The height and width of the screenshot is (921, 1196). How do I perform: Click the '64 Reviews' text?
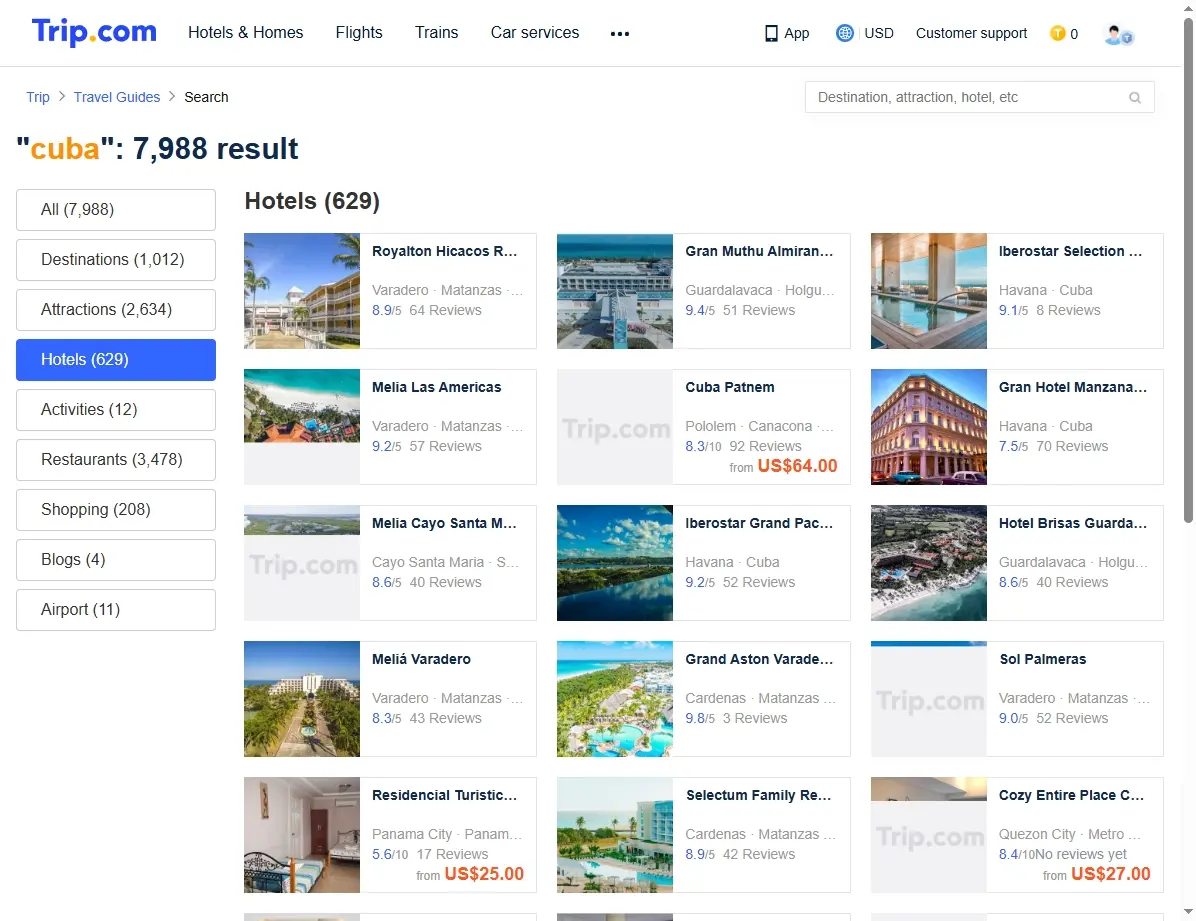(445, 311)
